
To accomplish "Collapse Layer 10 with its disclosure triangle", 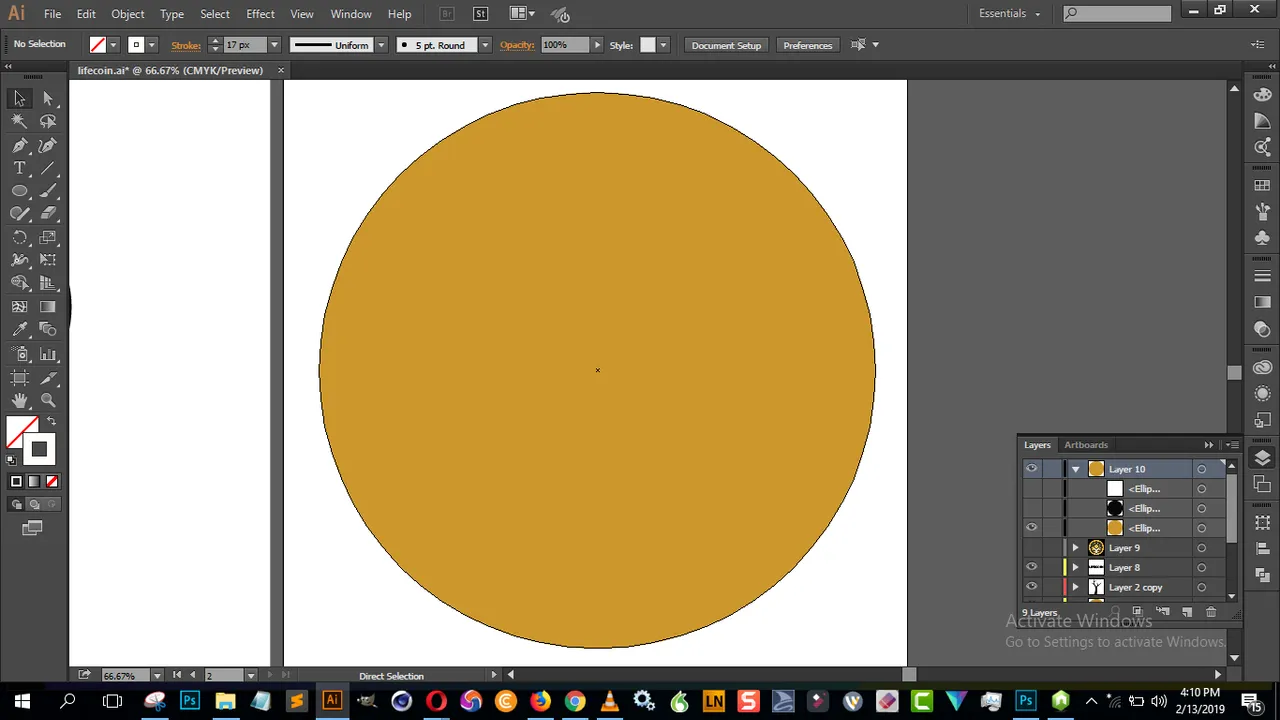I will [1076, 469].
